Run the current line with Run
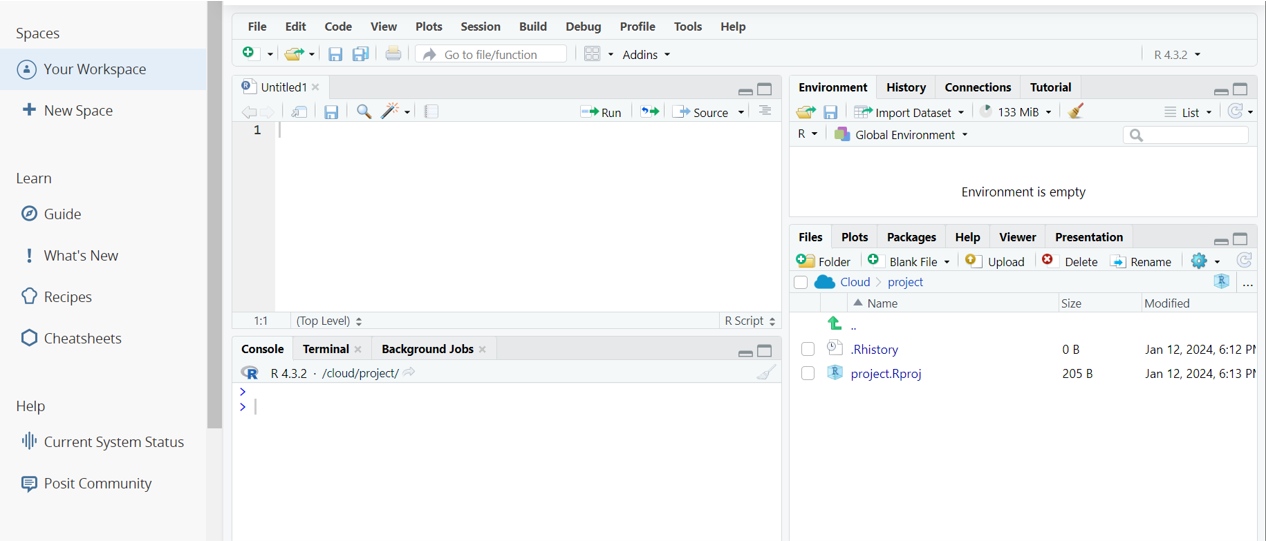 601,112
